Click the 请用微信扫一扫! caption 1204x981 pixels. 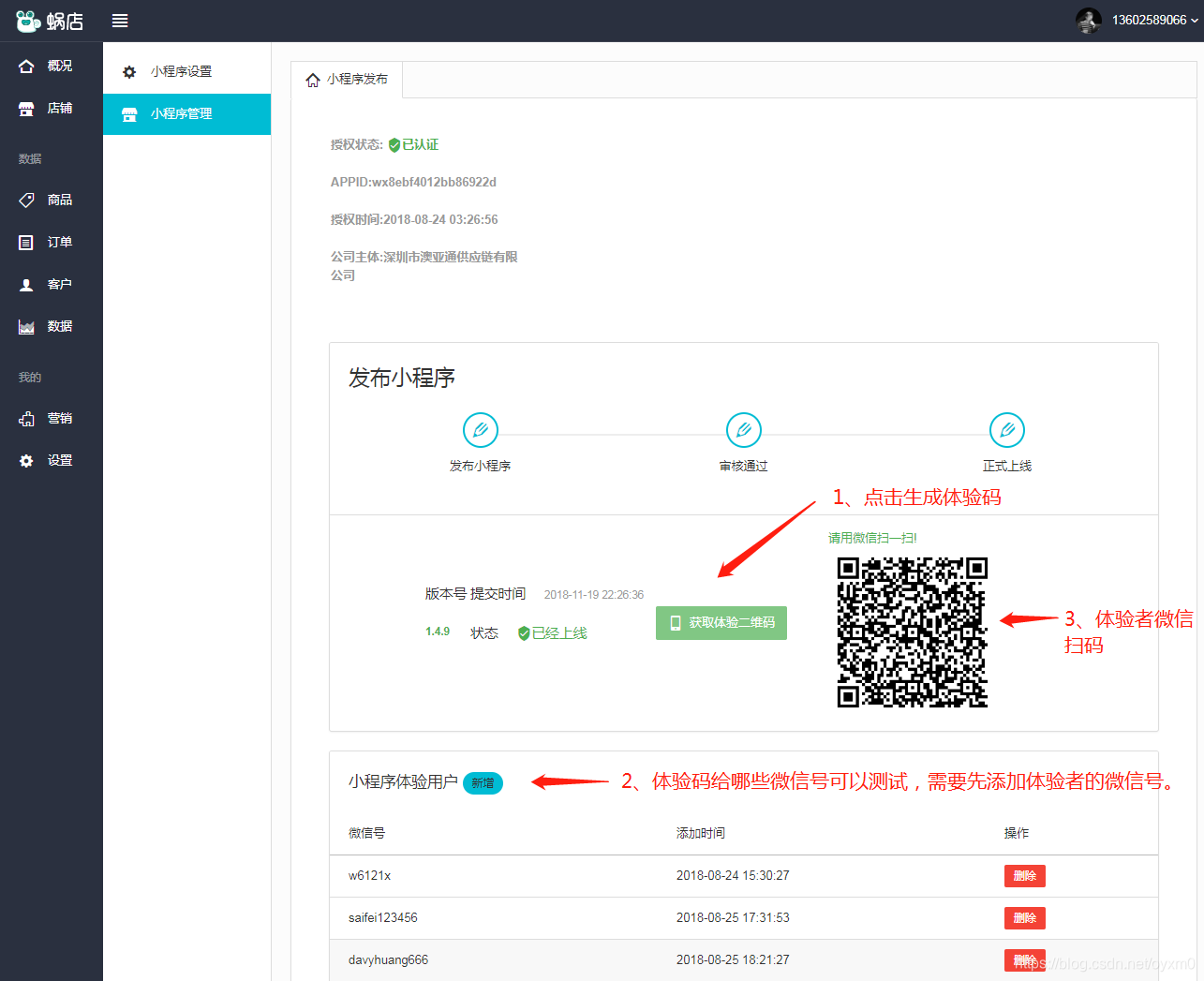tap(872, 538)
